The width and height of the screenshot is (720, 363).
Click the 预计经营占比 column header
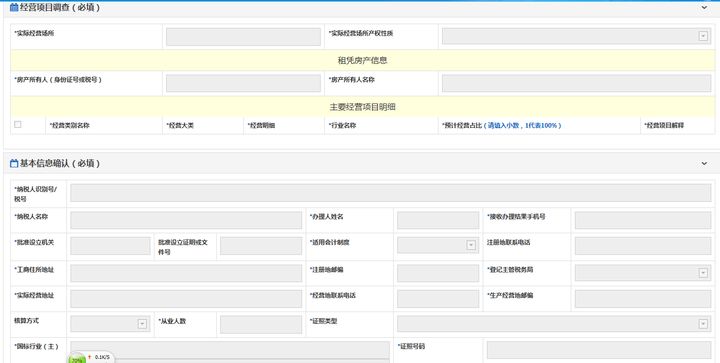tap(501, 125)
